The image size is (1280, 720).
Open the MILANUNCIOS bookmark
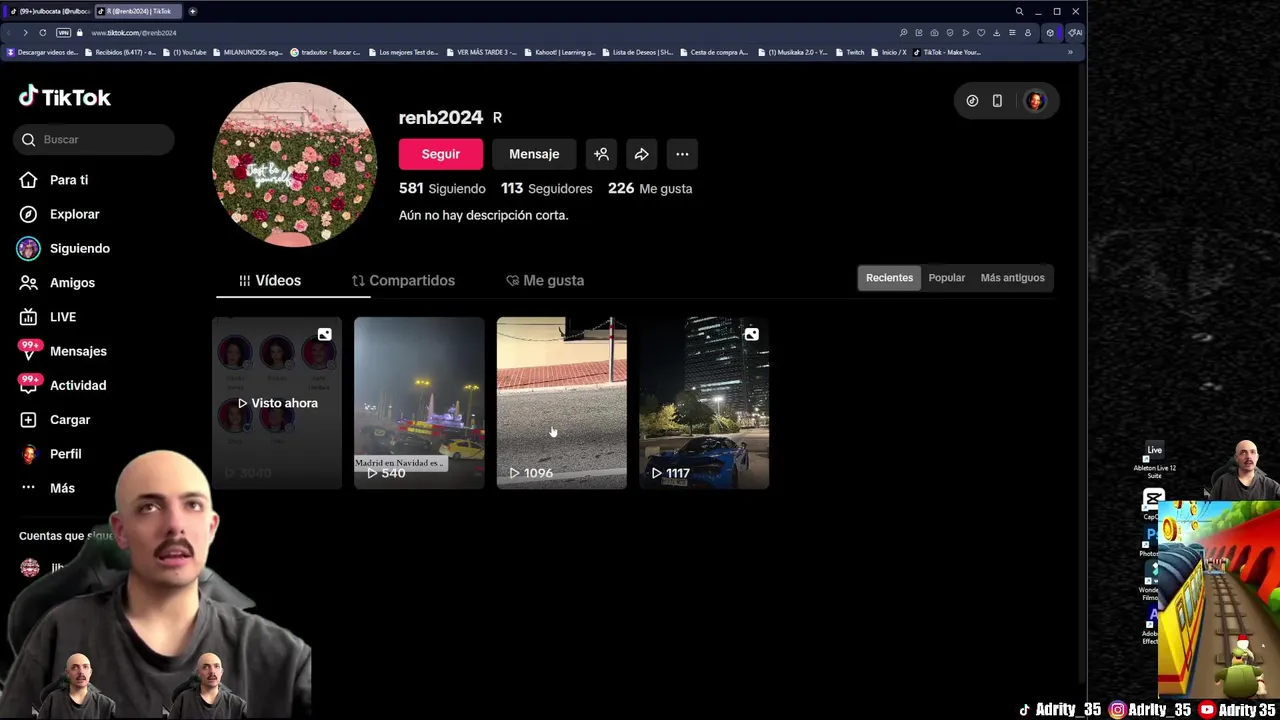247,52
